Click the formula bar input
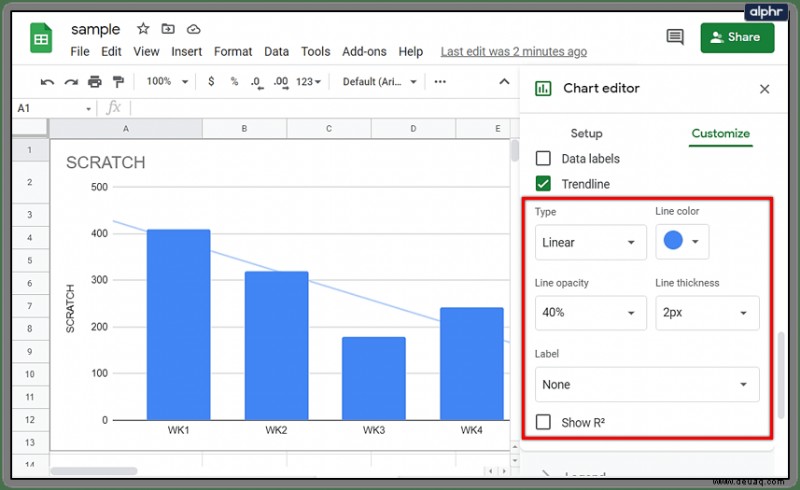Image resolution: width=800 pixels, height=490 pixels. point(324,108)
